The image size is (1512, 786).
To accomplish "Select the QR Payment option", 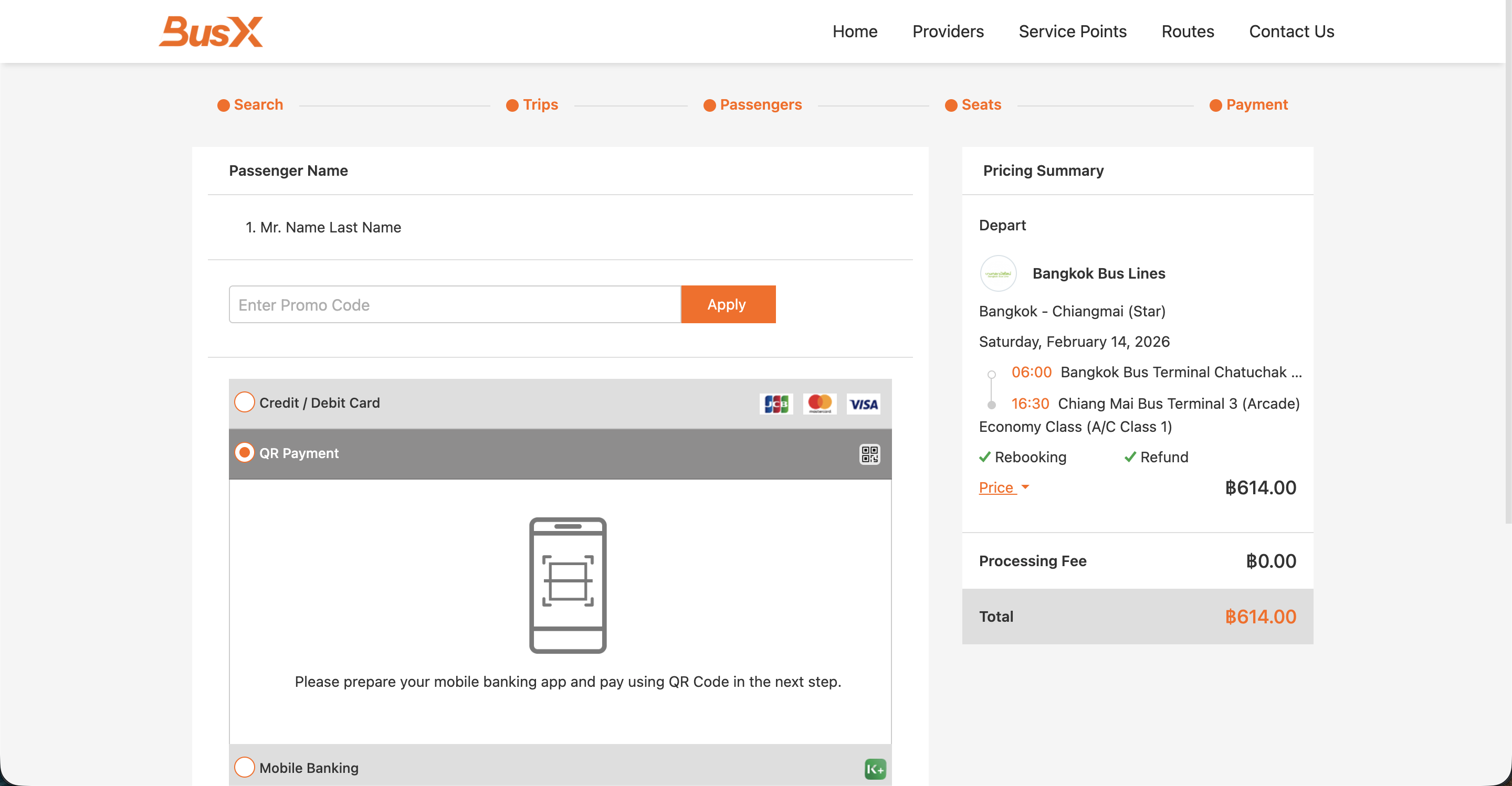I will (x=244, y=452).
